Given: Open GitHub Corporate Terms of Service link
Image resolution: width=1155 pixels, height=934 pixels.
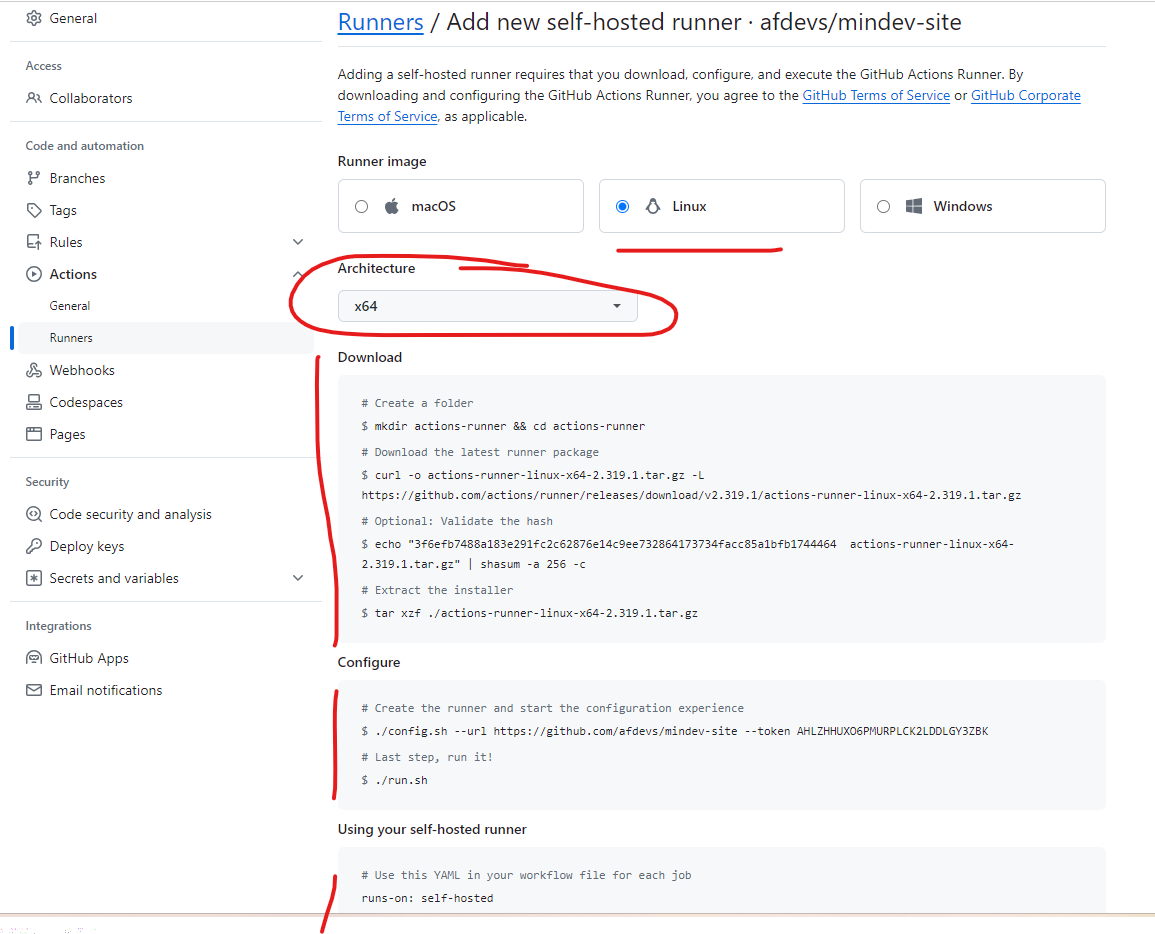Looking at the screenshot, I should pos(1025,95).
